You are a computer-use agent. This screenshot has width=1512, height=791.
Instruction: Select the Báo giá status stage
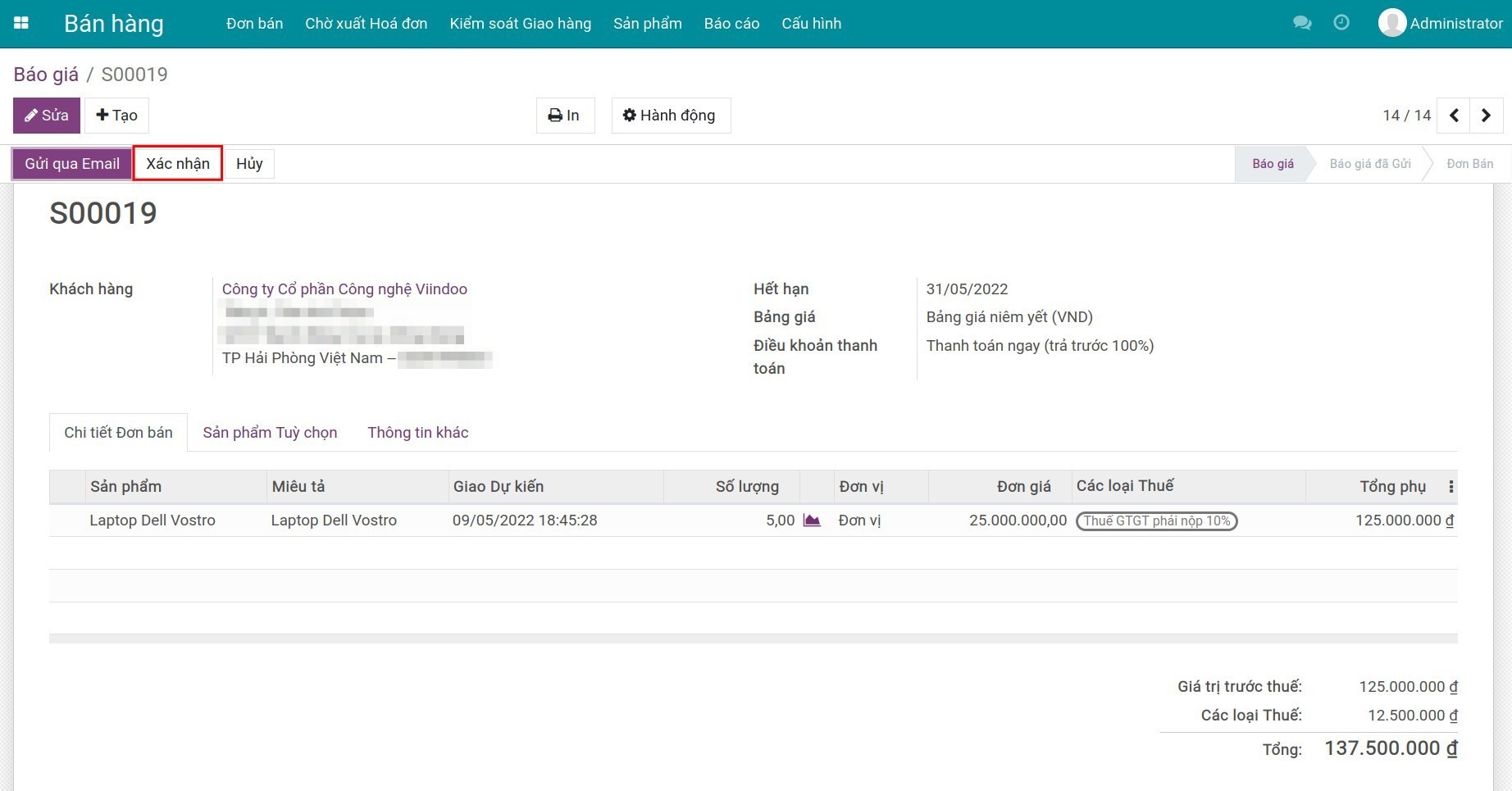click(x=1273, y=164)
